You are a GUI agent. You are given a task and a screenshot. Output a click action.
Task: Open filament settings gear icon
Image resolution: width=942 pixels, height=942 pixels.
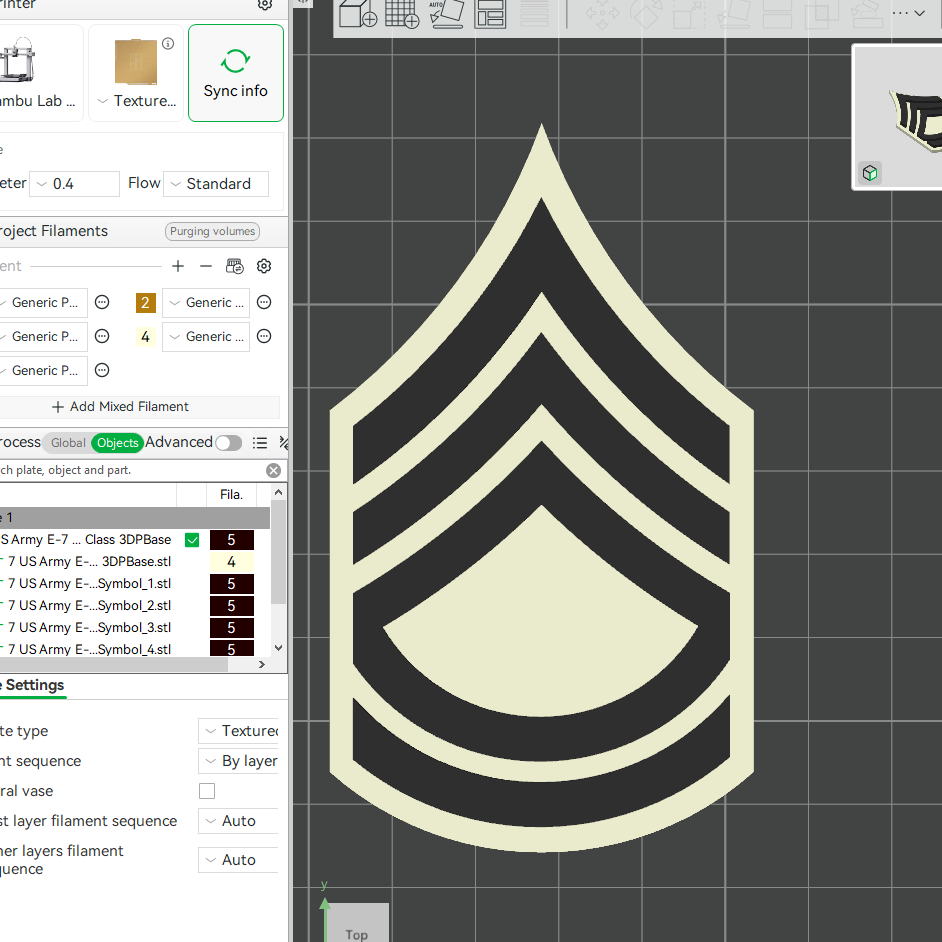(x=264, y=266)
